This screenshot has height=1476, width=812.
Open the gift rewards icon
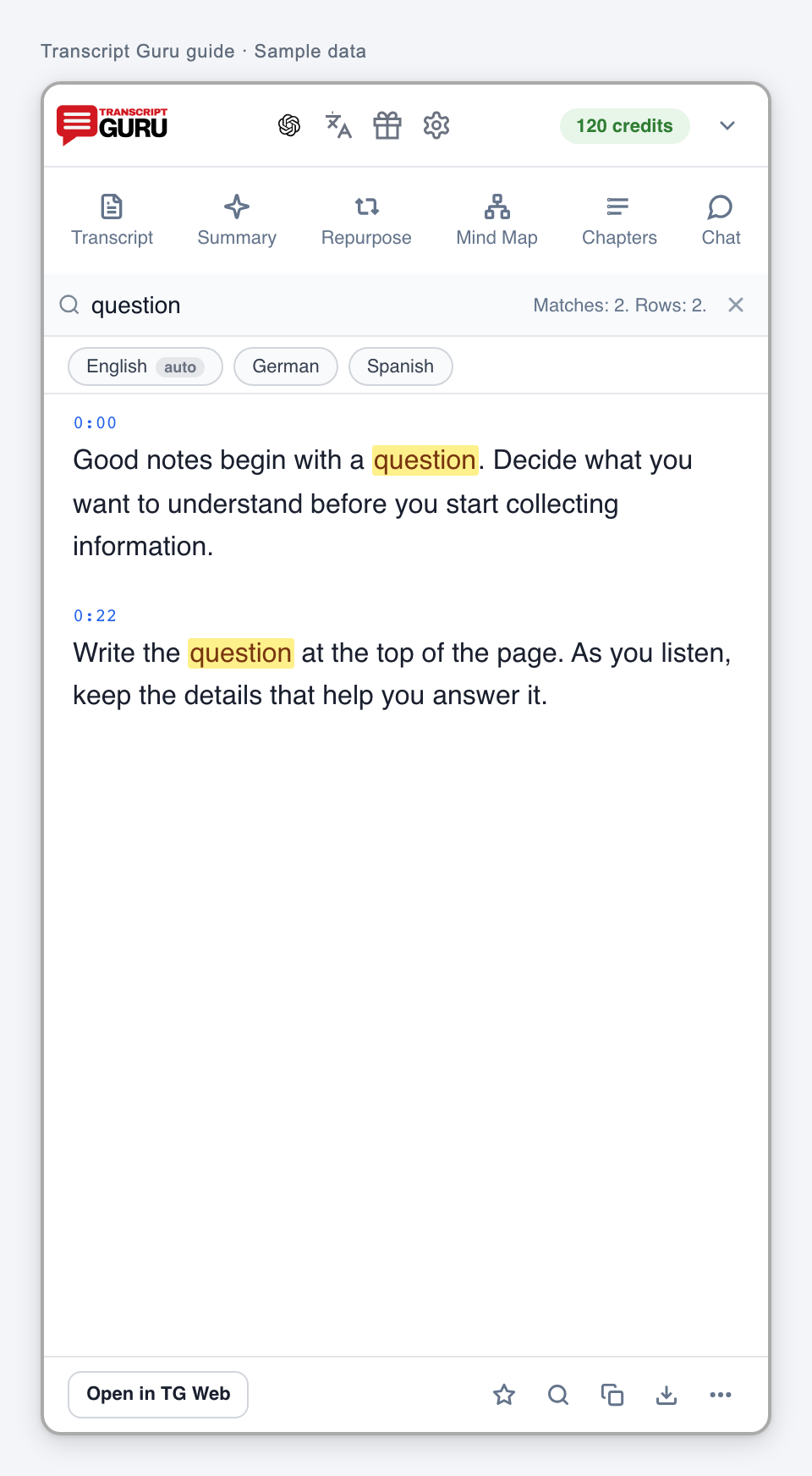pyautogui.click(x=387, y=125)
